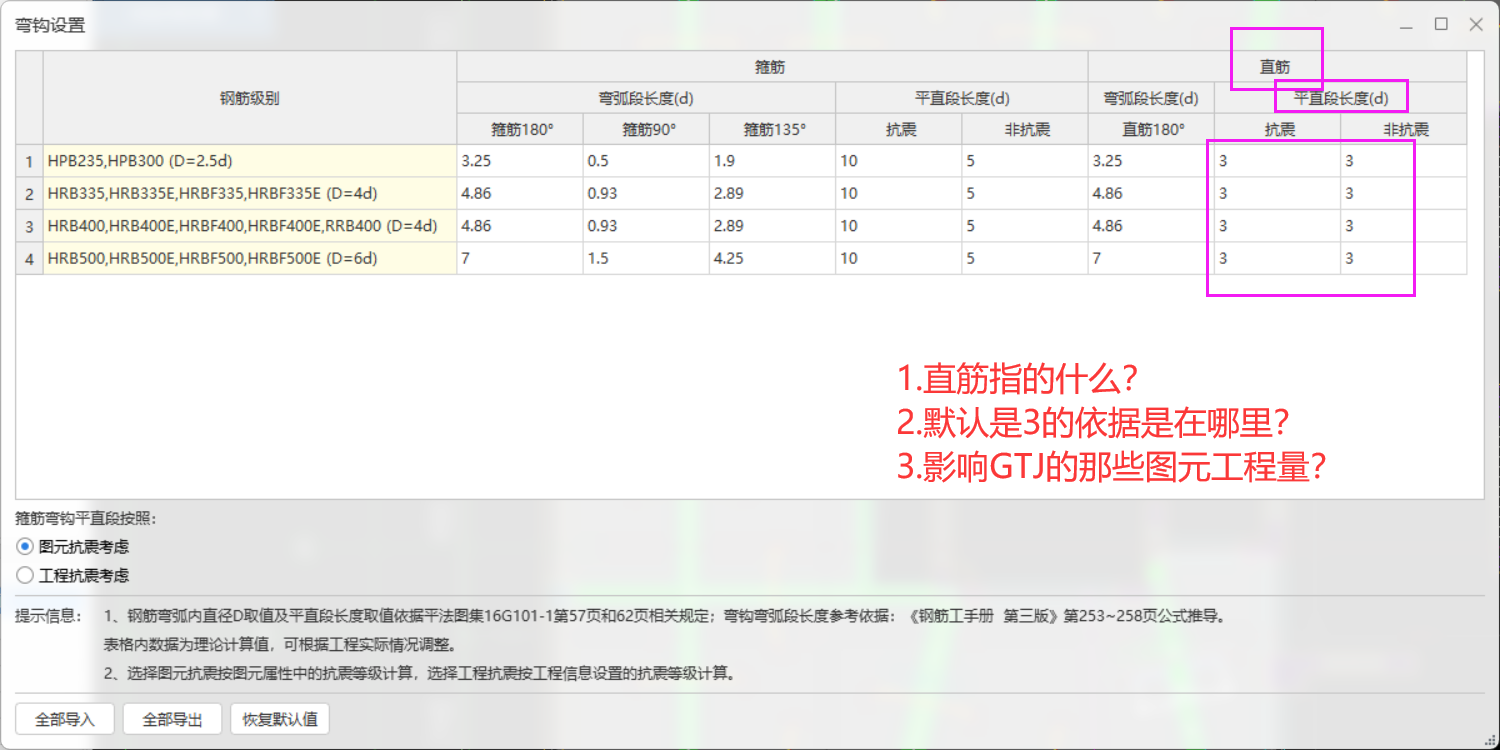Click the 箍筋 group header
1500x750 pixels.
pyautogui.click(x=772, y=67)
